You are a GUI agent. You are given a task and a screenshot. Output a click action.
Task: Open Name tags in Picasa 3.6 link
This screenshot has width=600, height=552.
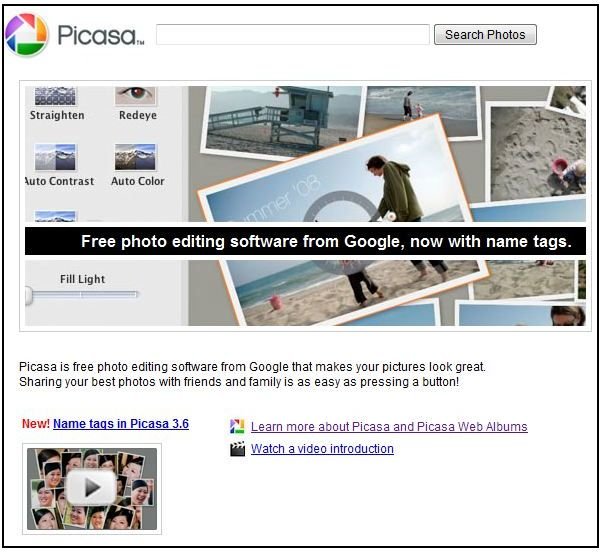point(121,424)
